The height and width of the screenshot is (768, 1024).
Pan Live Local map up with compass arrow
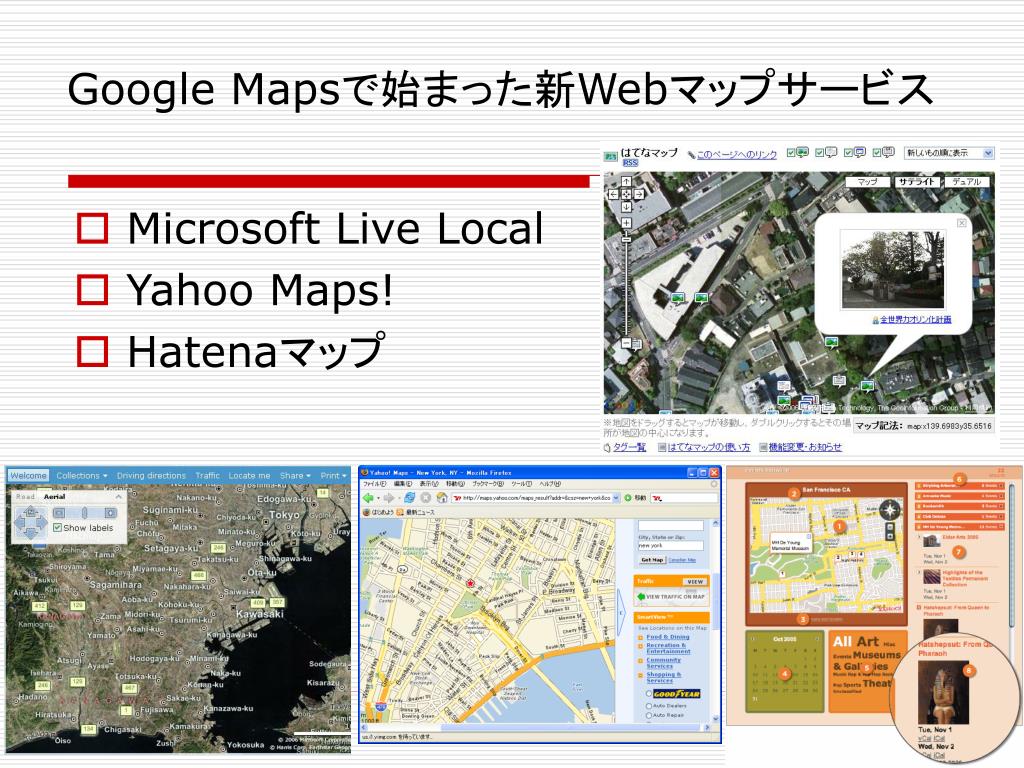tap(31, 512)
